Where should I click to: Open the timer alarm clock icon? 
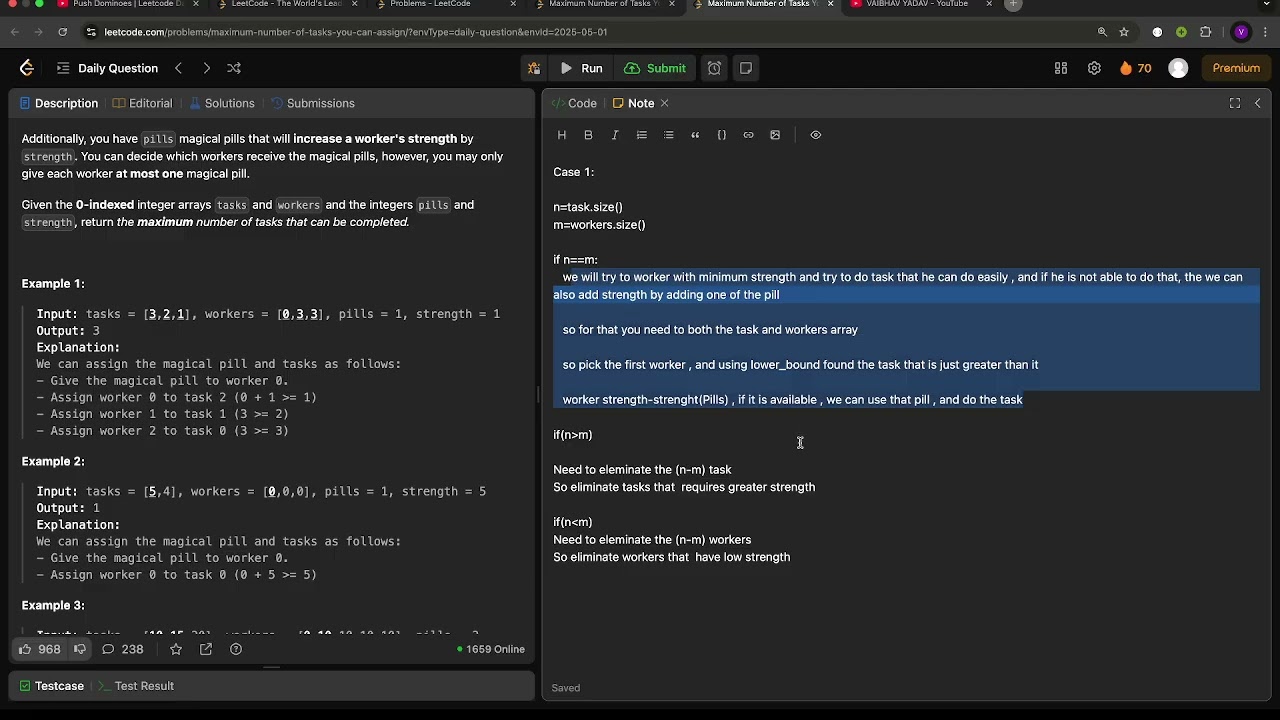[x=714, y=68]
